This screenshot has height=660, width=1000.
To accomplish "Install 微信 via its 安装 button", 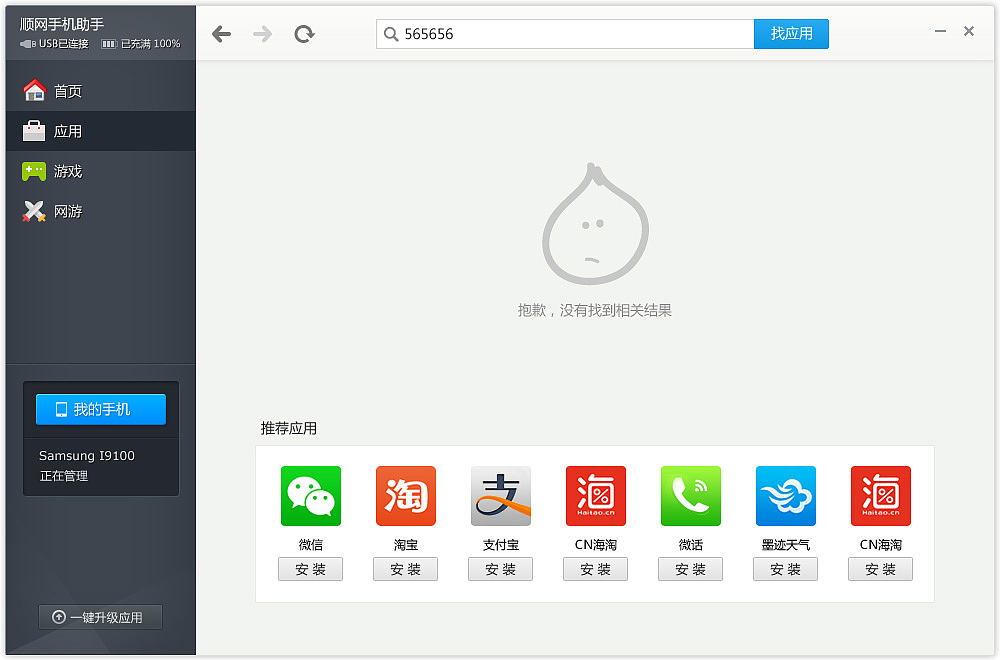I will 310,569.
